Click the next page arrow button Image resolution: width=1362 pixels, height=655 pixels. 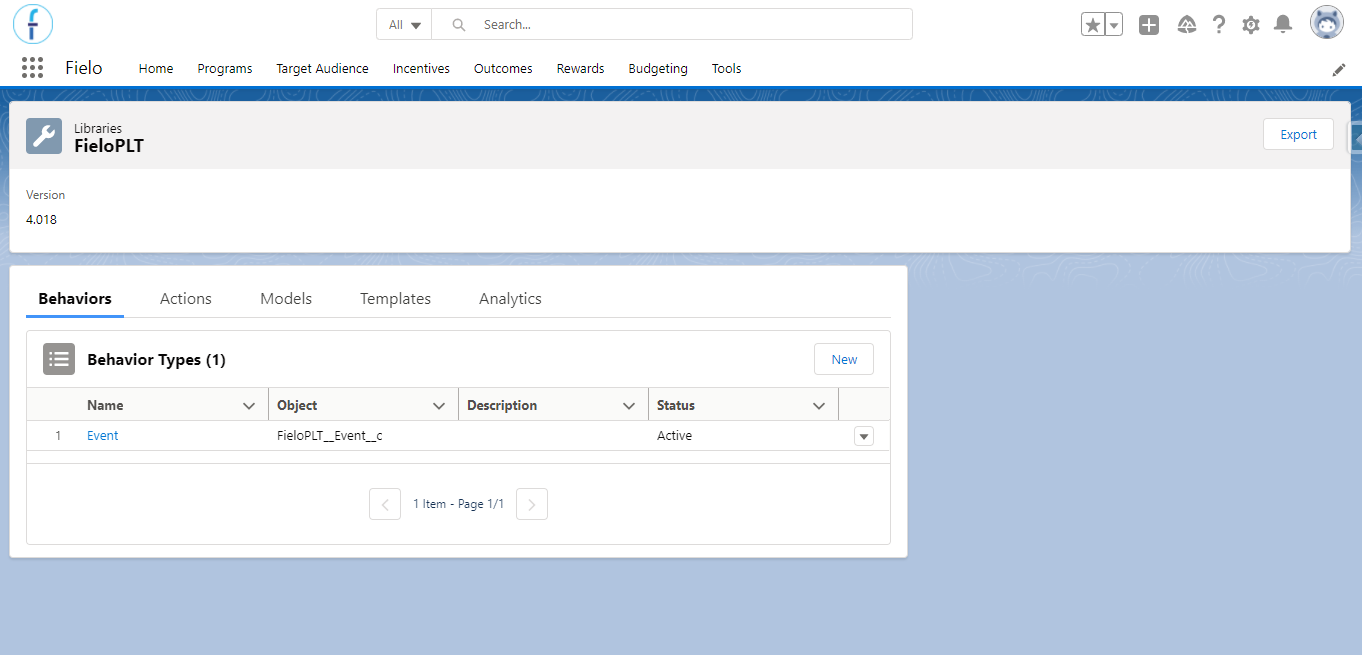tap(532, 504)
